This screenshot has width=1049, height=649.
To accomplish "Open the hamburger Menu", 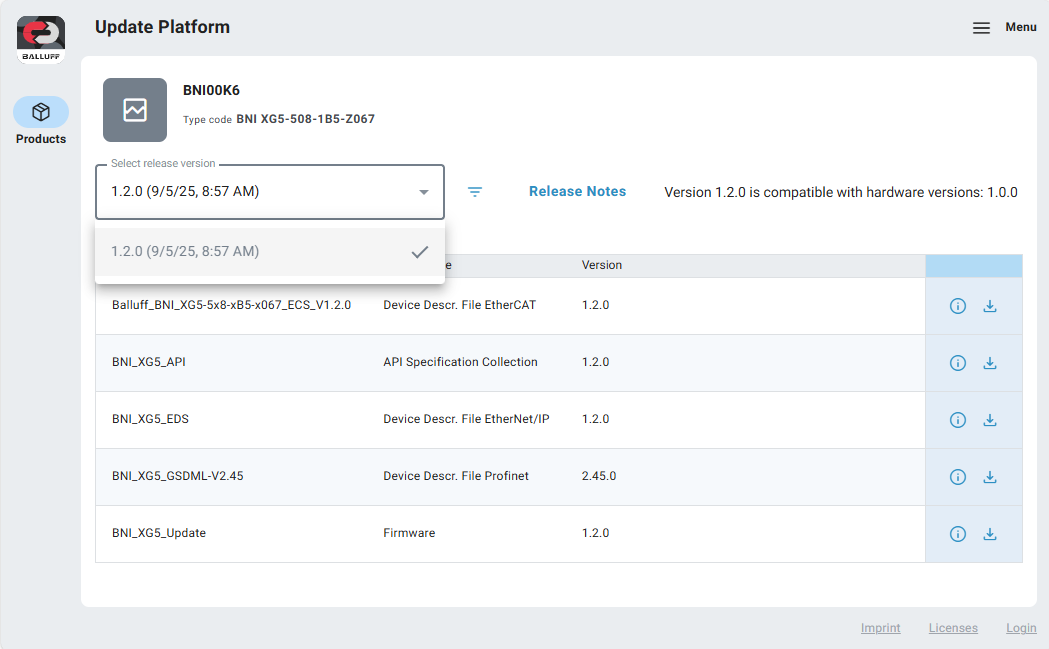I will point(982,28).
